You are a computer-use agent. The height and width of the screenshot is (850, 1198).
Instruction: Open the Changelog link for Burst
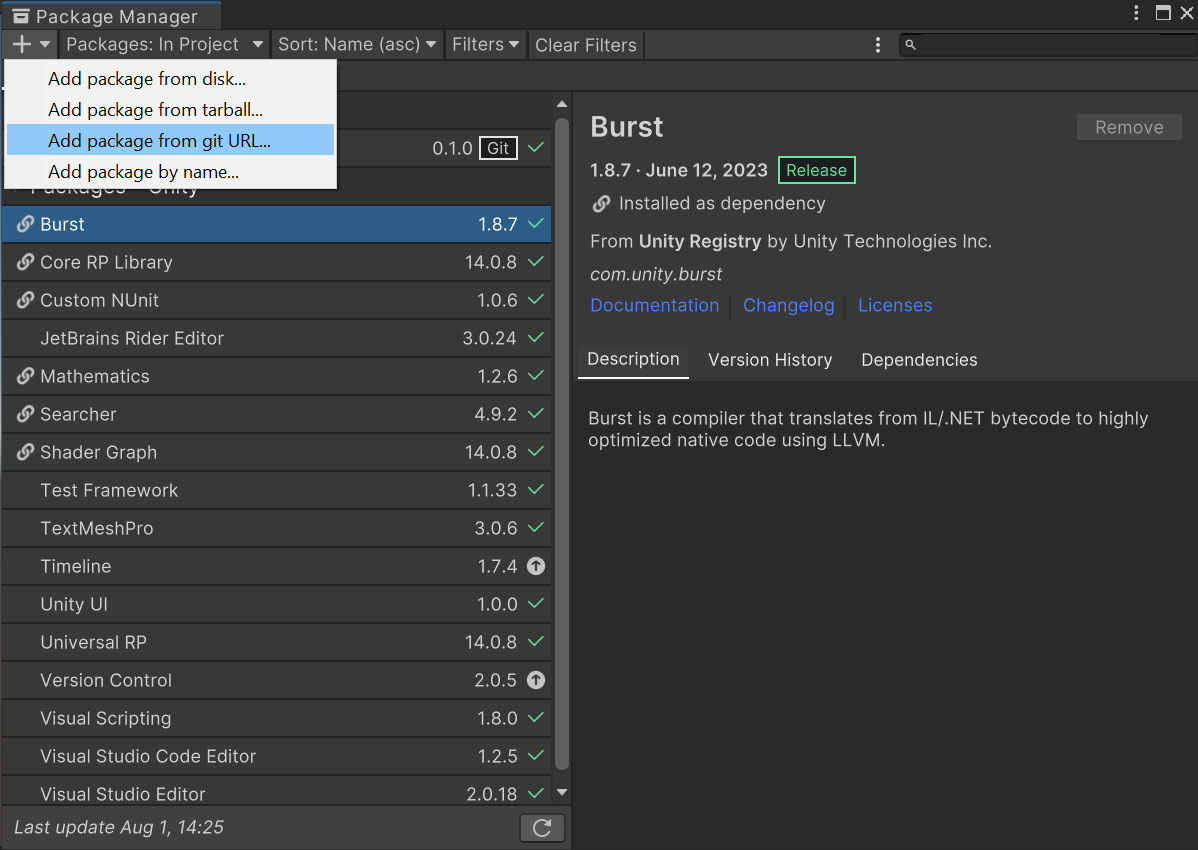click(x=788, y=305)
